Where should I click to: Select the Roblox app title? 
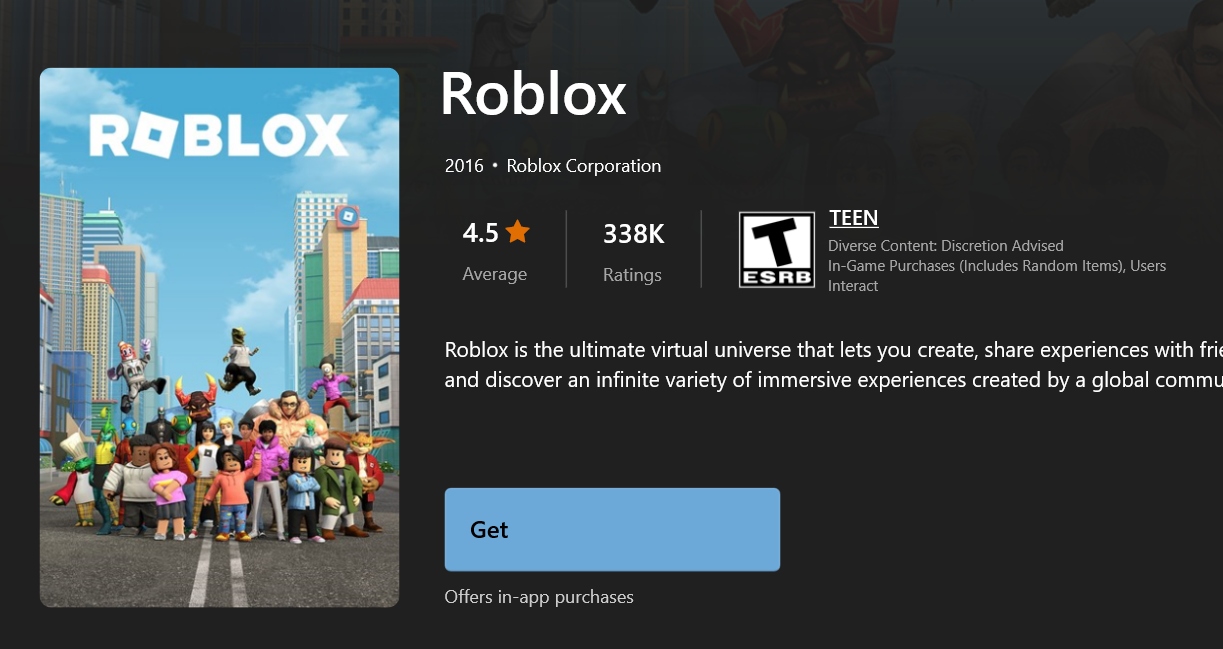[x=534, y=94]
